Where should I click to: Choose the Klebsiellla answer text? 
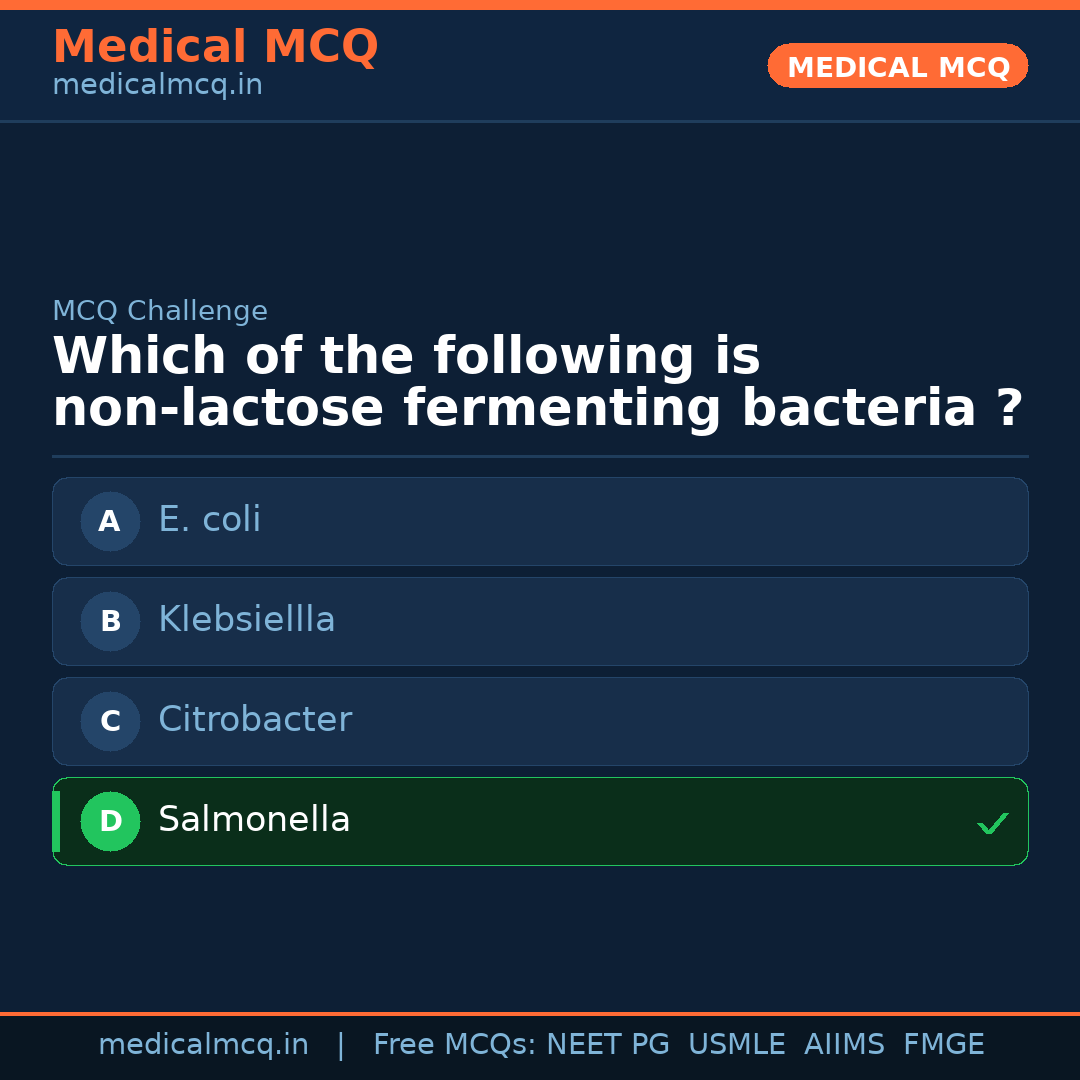coord(246,620)
